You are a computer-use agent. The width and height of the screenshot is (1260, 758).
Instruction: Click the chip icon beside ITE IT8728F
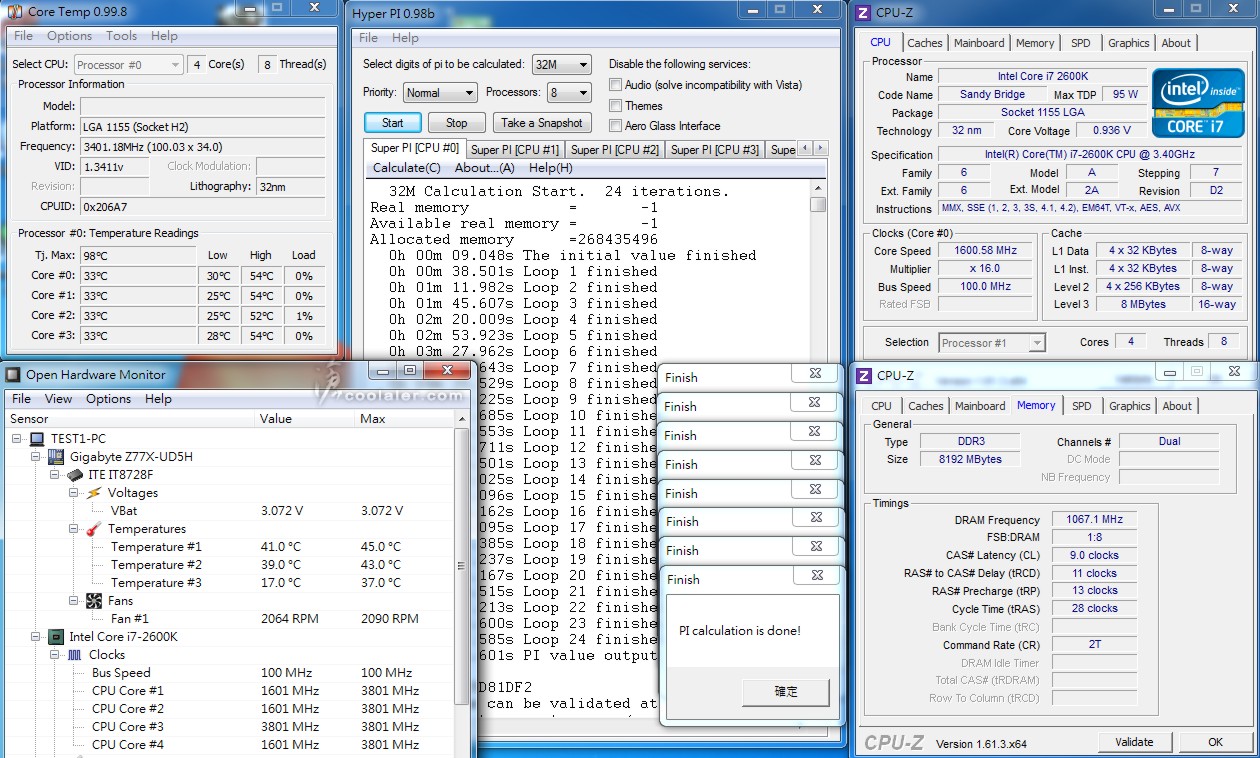(x=75, y=475)
